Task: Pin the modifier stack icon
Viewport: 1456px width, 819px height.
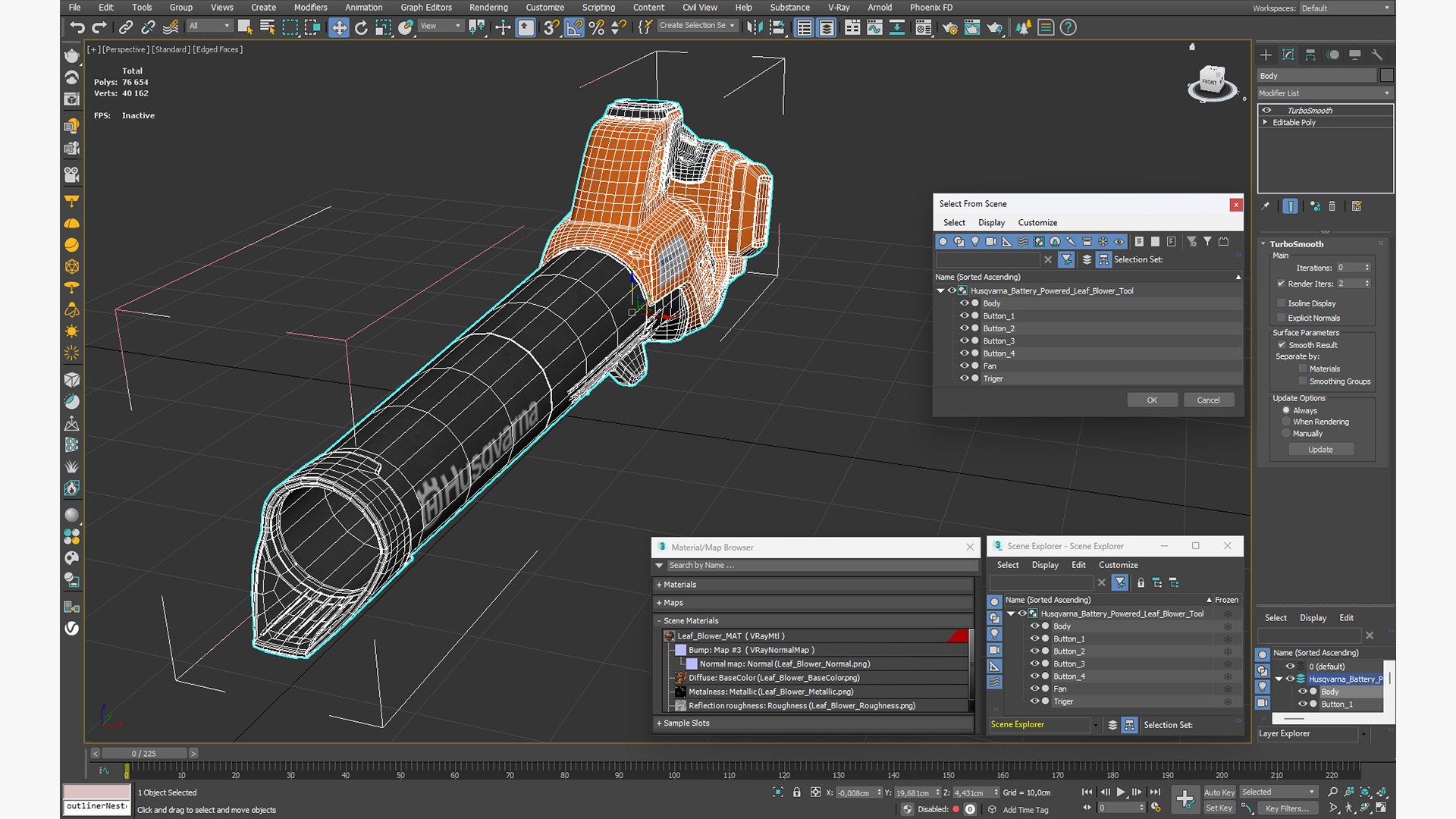Action: click(x=1265, y=206)
